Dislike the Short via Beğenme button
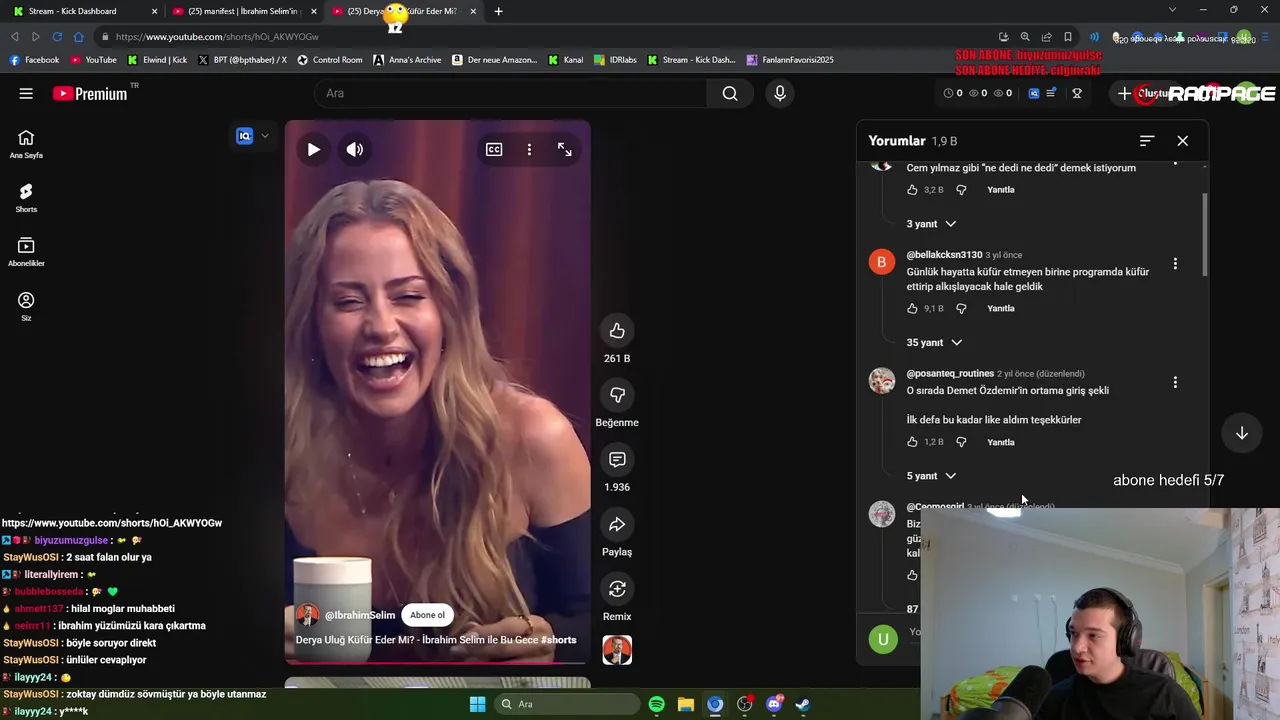This screenshot has height=720, width=1280. tap(617, 395)
